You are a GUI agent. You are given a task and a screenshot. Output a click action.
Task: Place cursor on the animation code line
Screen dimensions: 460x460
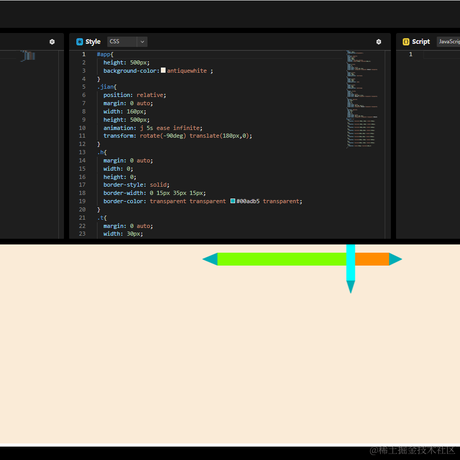153,128
